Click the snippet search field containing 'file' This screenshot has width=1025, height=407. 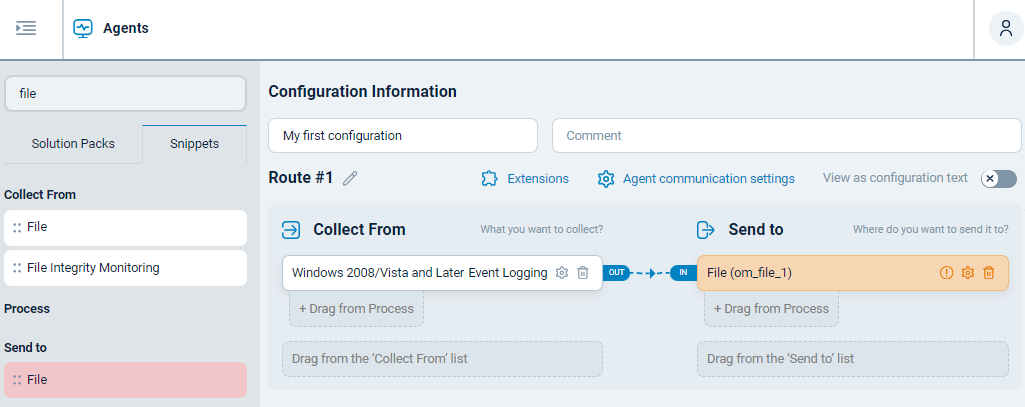pyautogui.click(x=125, y=93)
